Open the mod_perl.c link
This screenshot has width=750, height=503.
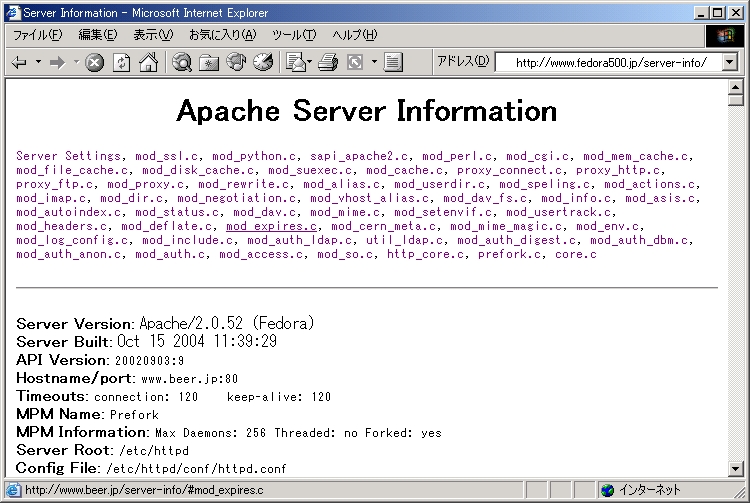[x=457, y=156]
